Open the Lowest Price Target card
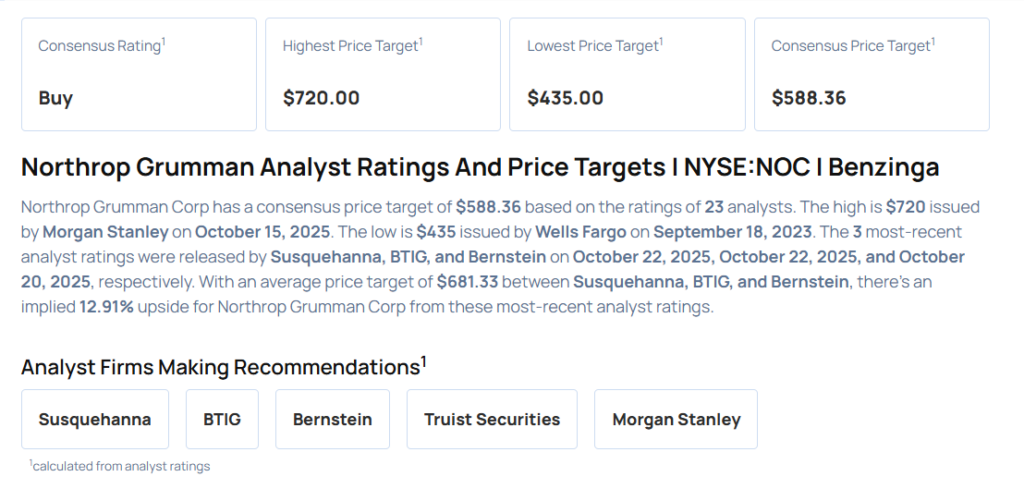The width and height of the screenshot is (1024, 501). pyautogui.click(x=627, y=74)
